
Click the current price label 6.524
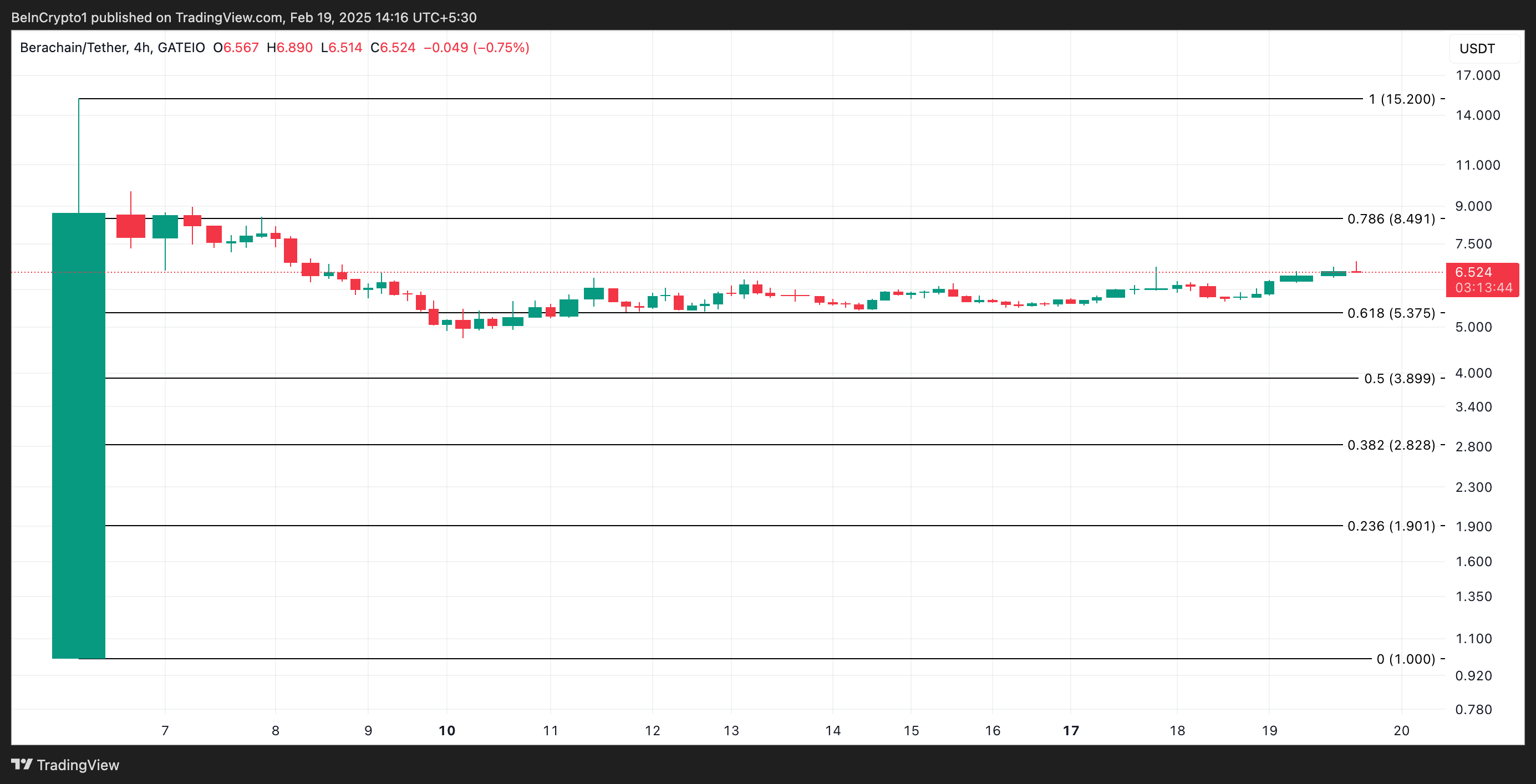[x=1473, y=272]
